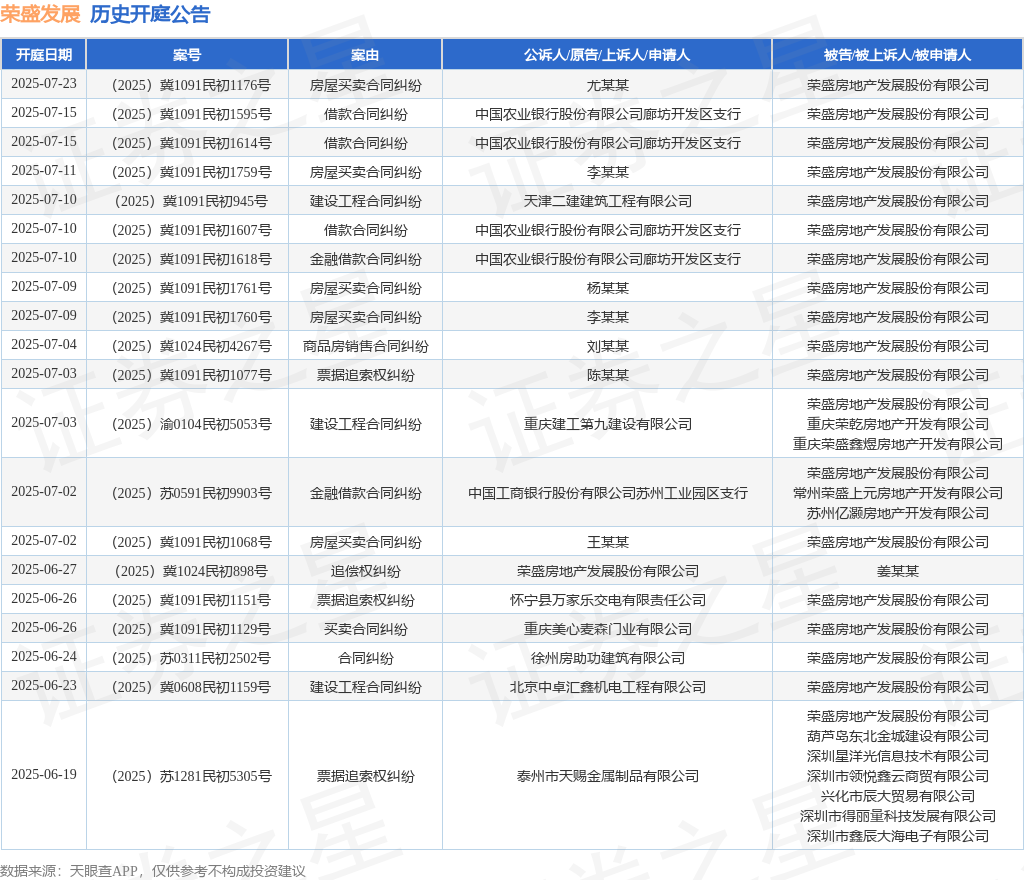Click case number "冀1024民初4267号"

(216, 346)
